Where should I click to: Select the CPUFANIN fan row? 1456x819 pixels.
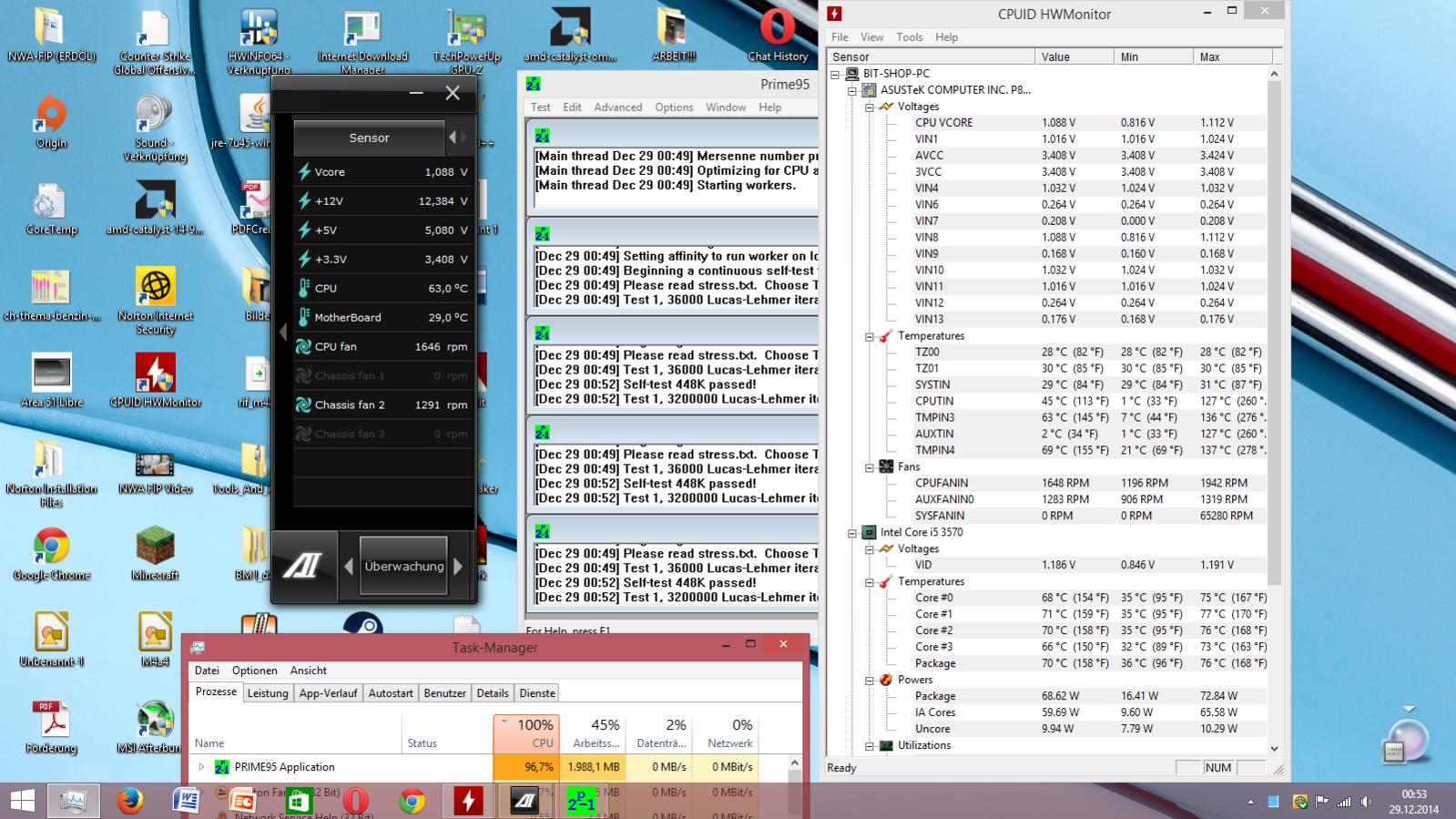(1090, 484)
